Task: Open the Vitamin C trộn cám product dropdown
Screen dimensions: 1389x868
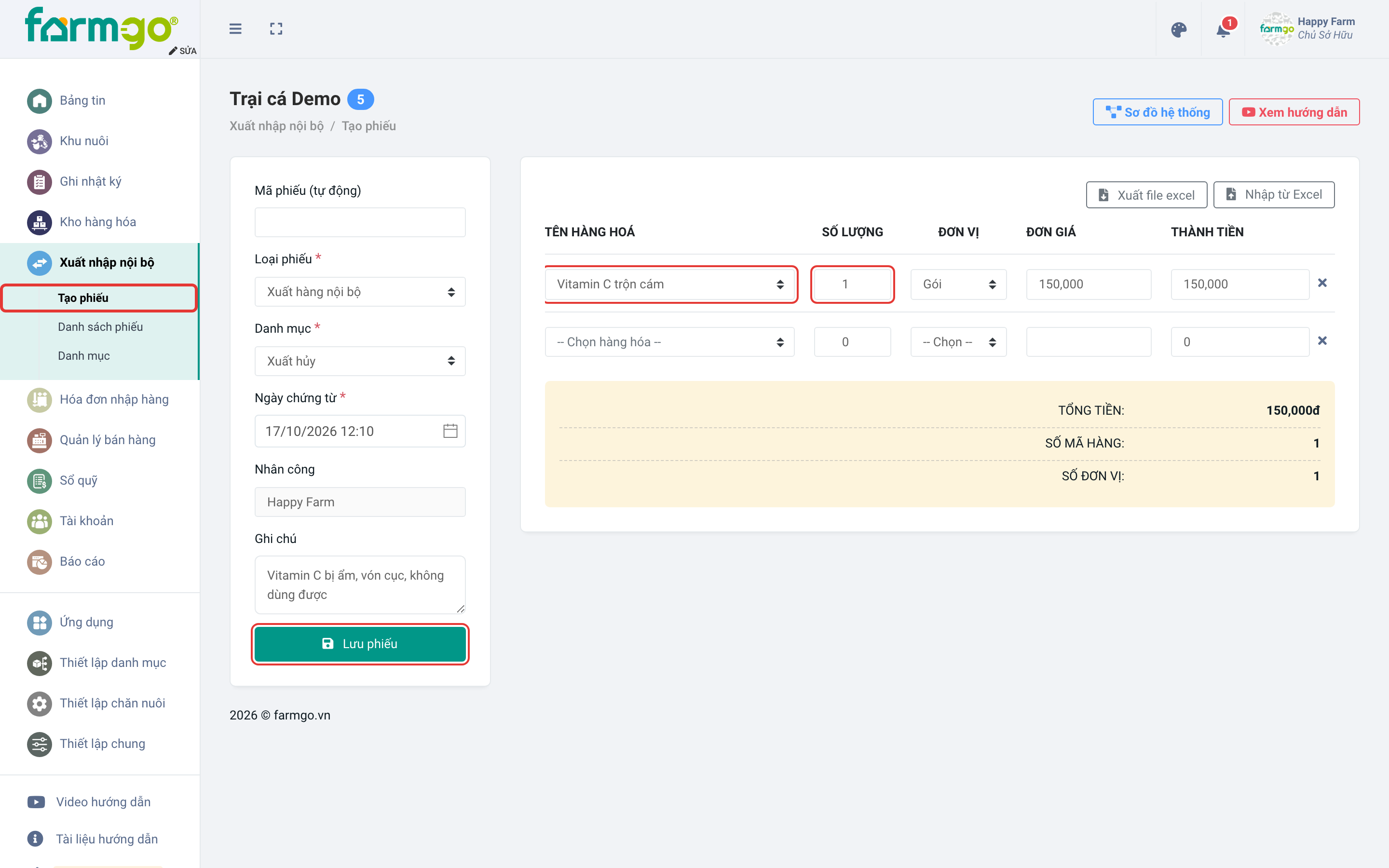Action: click(670, 284)
